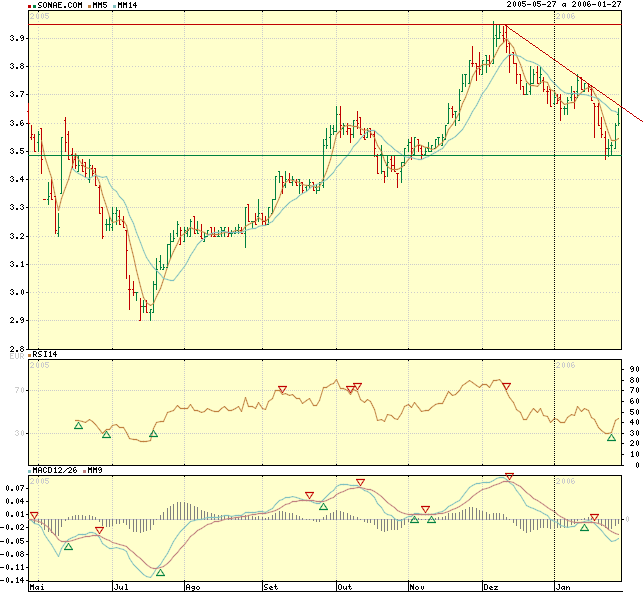Click the 3.0 price axis label
This screenshot has height=595, width=643.
pyautogui.click(x=17, y=292)
